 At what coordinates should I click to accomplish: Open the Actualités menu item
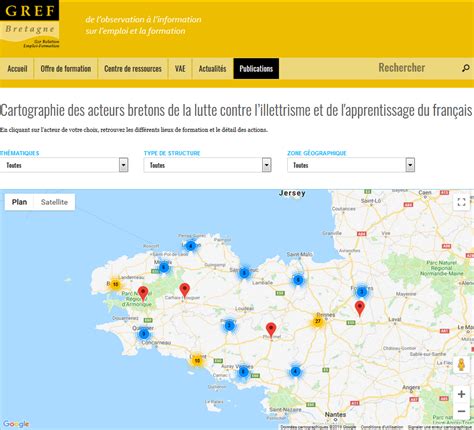click(x=212, y=69)
